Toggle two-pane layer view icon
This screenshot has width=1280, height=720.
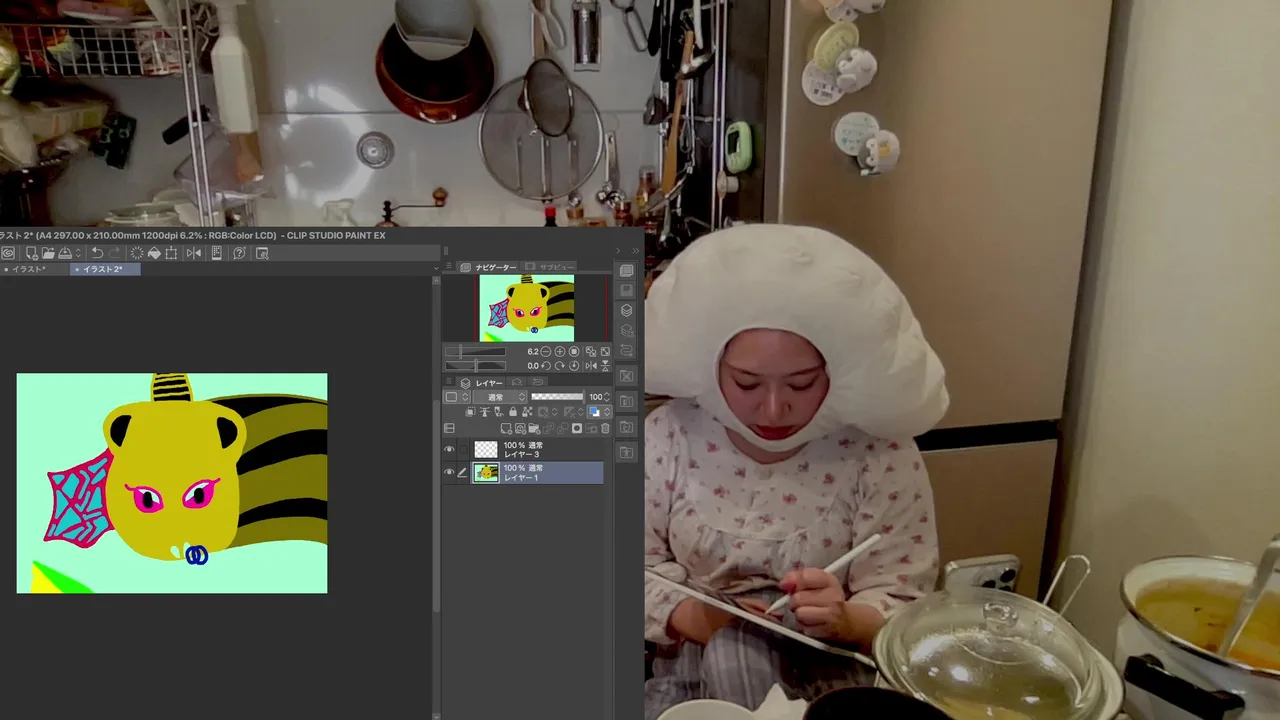tap(449, 428)
